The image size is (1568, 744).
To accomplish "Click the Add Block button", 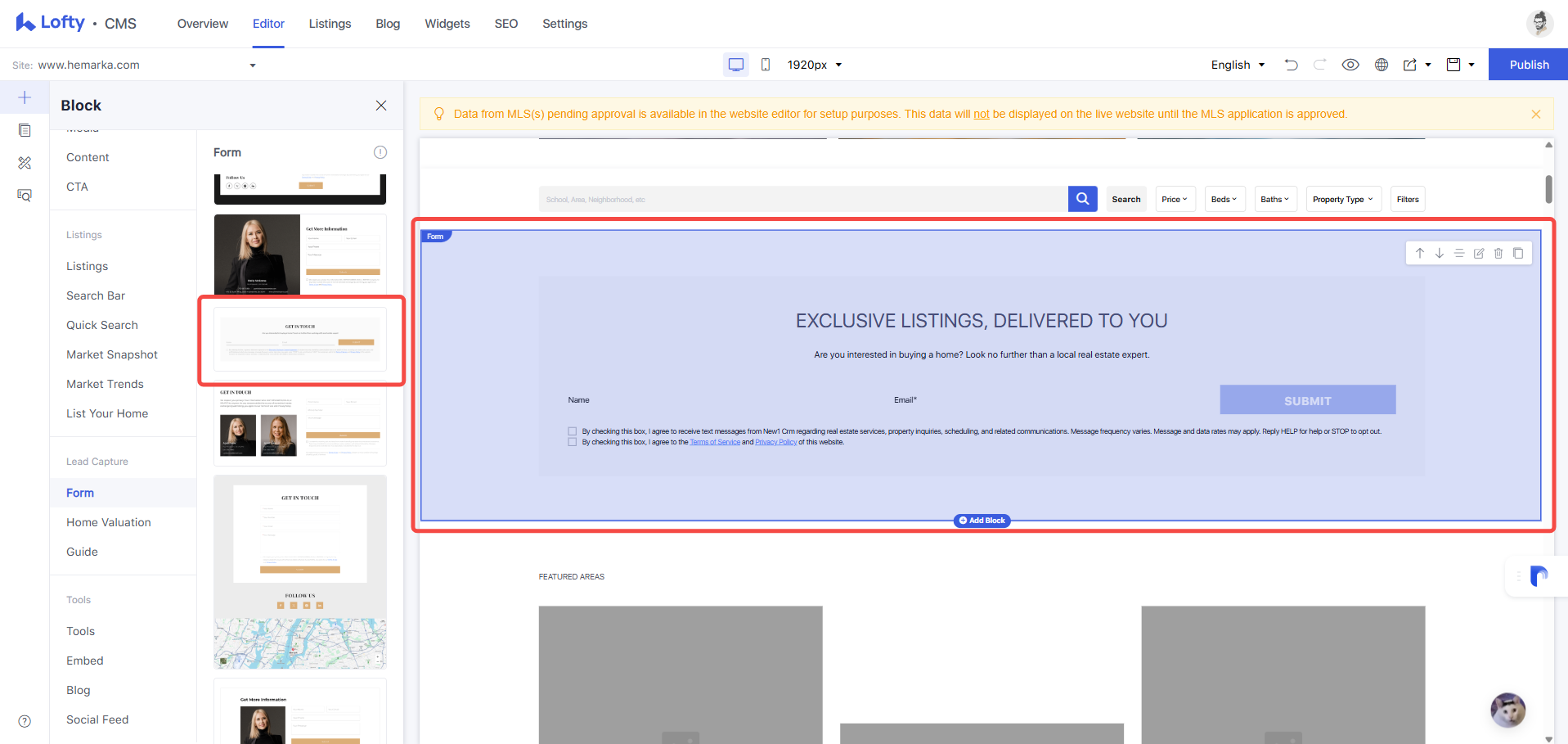I will (982, 521).
